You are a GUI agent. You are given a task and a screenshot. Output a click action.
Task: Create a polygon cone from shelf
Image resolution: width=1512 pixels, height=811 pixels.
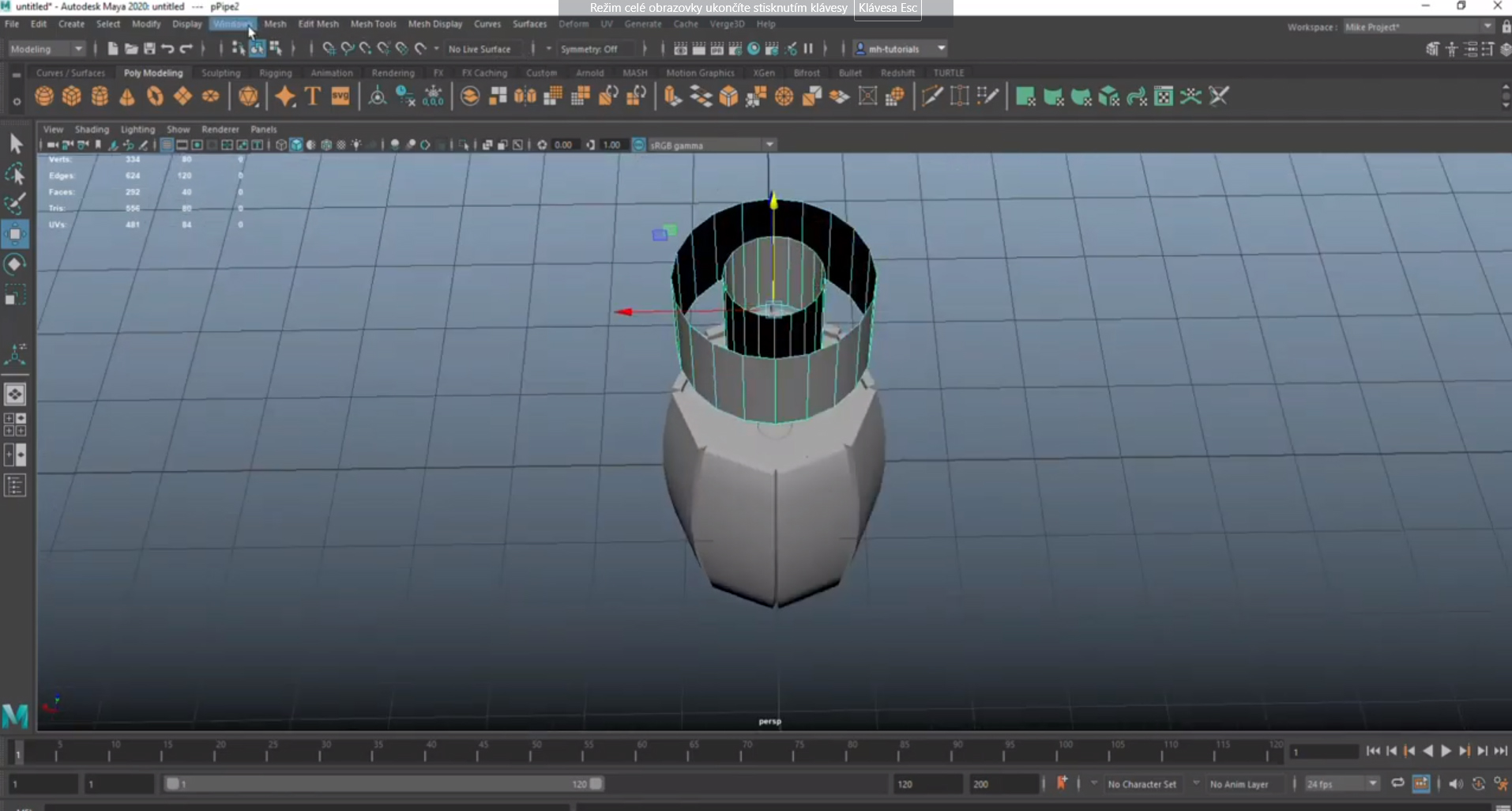tap(127, 96)
